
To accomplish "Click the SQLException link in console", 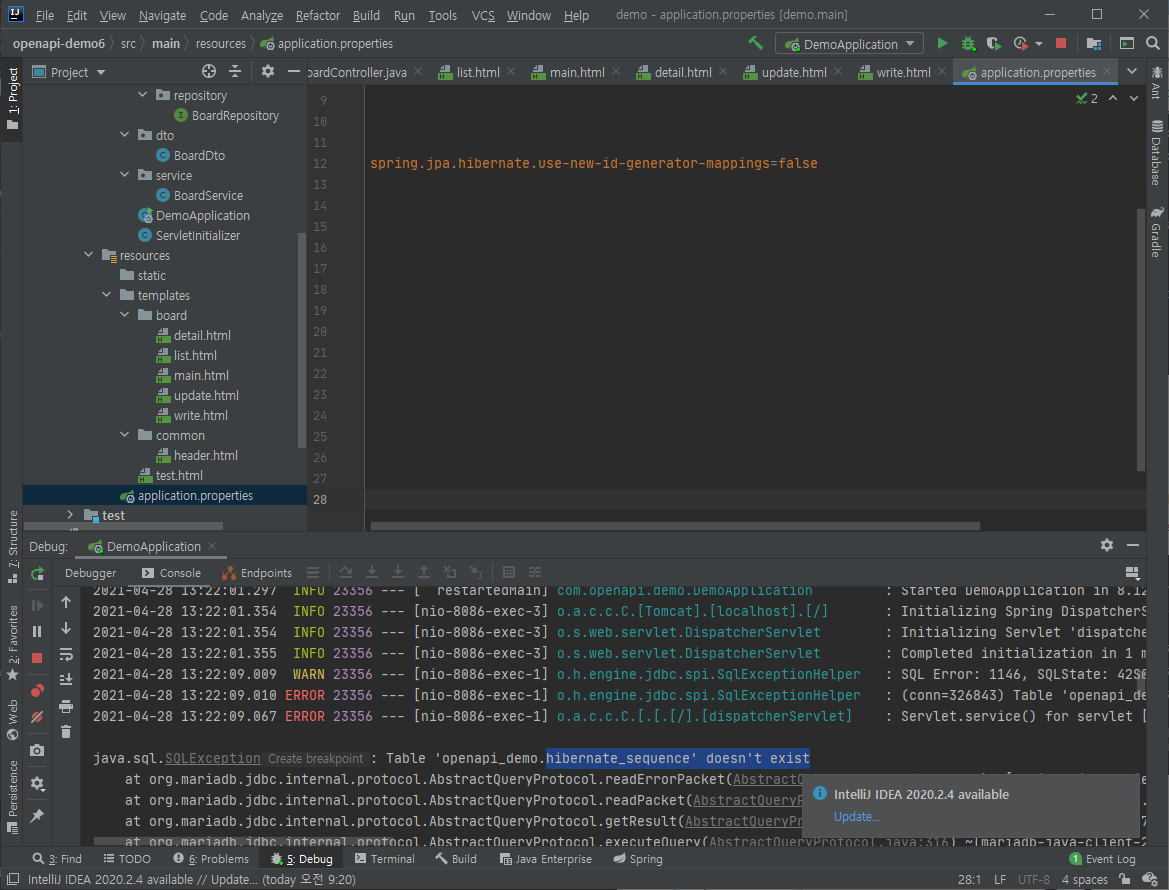I will pos(212,758).
